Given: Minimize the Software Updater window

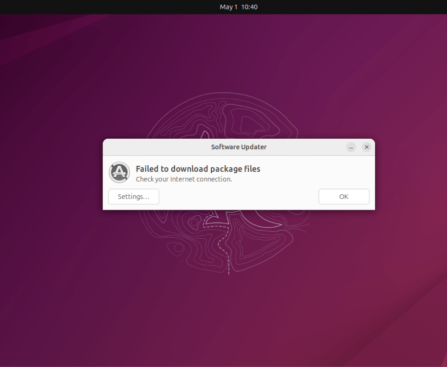Looking at the screenshot, I should point(351,147).
